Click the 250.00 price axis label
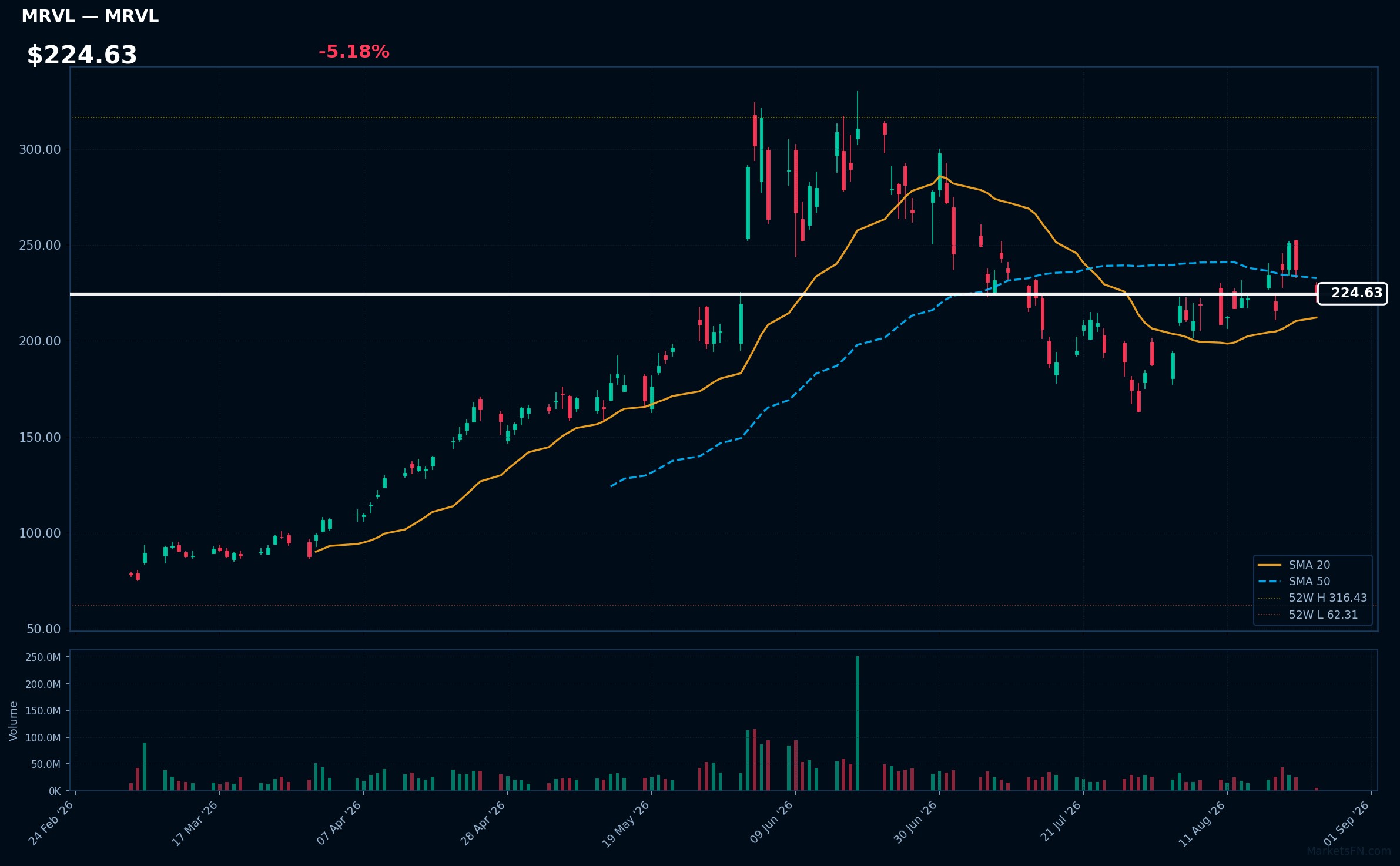This screenshot has width=1400, height=866. point(40,246)
